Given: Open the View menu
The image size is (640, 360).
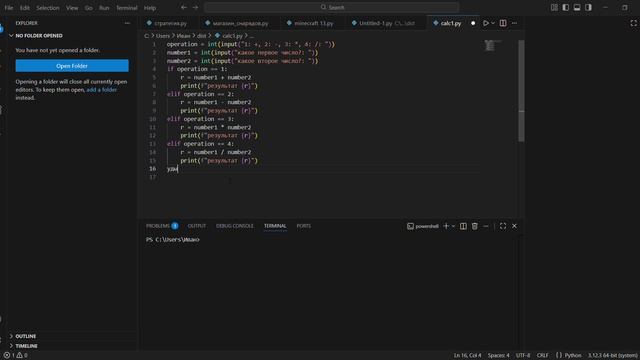Looking at the screenshot, I should tap(72, 8).
